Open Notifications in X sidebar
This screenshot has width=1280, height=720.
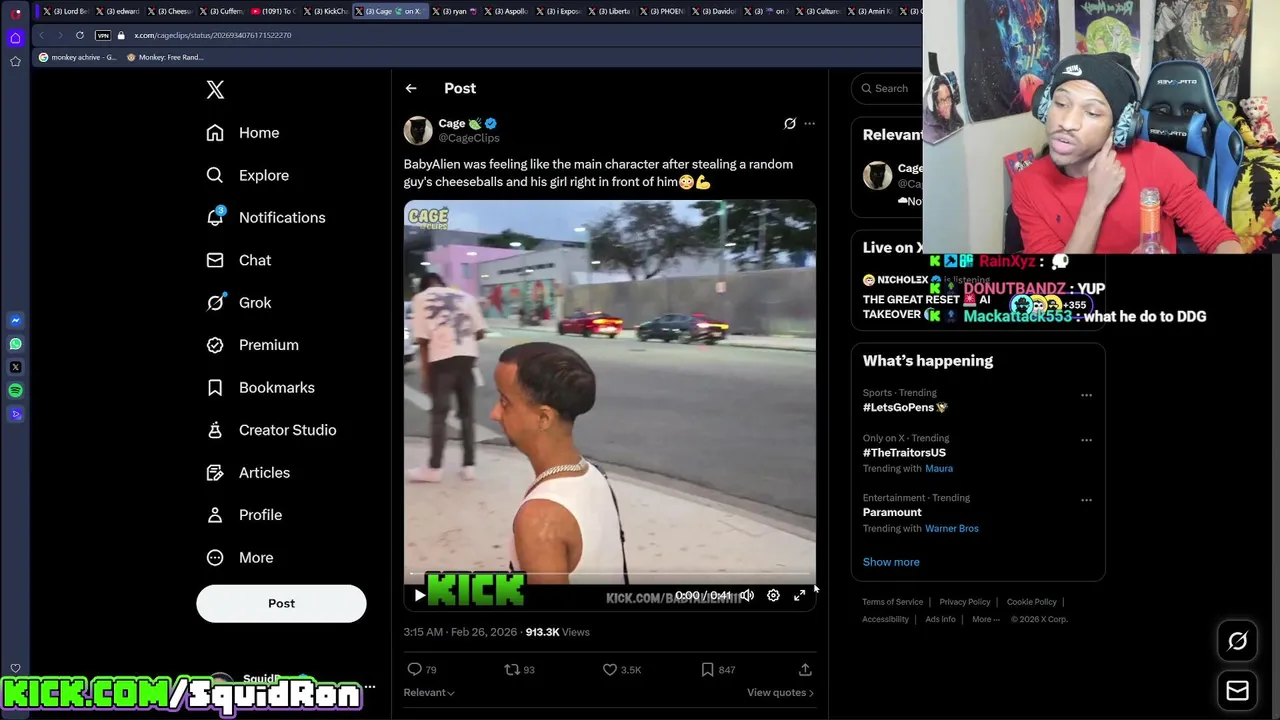pos(266,218)
